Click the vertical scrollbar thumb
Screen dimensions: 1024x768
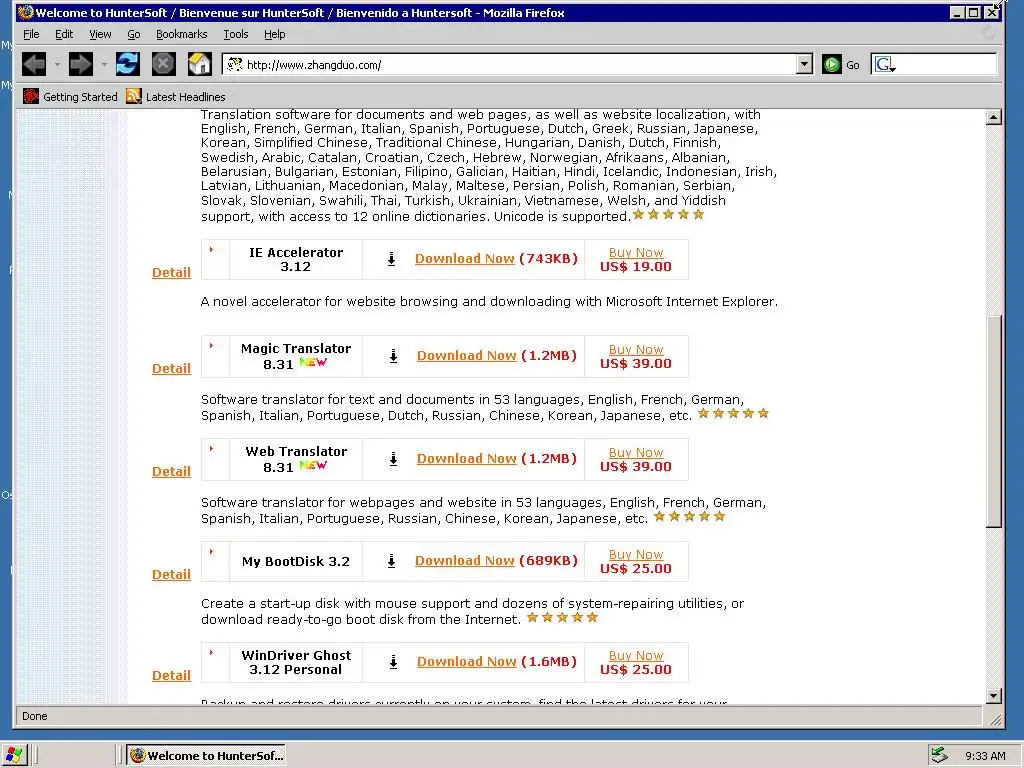tap(993, 421)
